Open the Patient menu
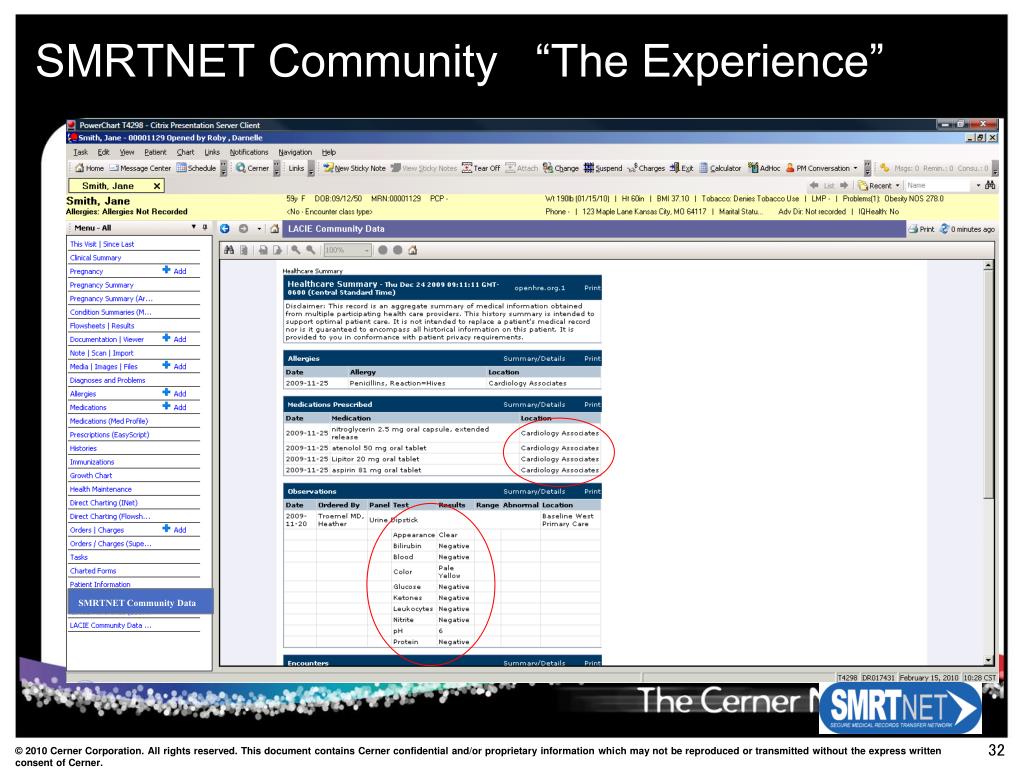Screen dimensions: 1024x768 pyautogui.click(x=155, y=152)
